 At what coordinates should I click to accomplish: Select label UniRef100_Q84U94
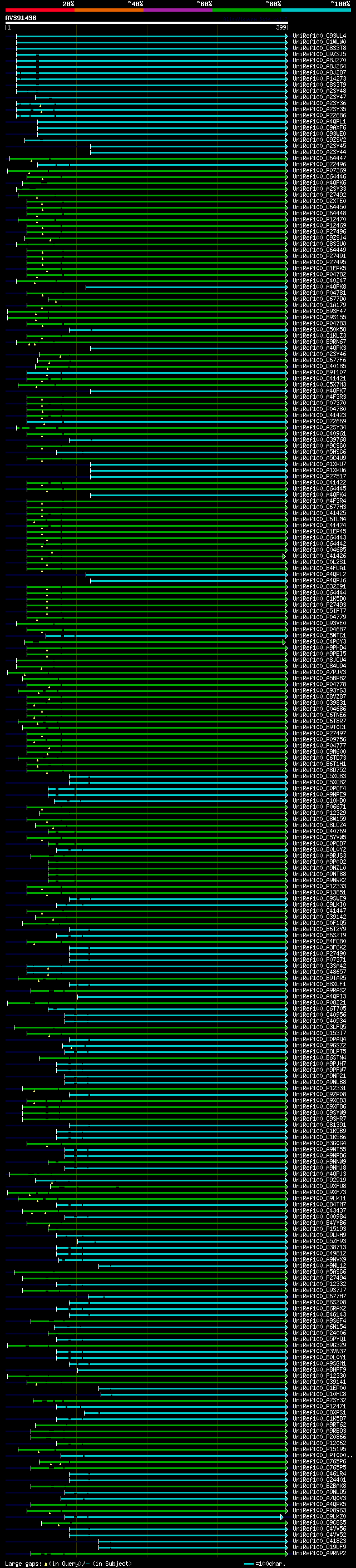point(319,666)
